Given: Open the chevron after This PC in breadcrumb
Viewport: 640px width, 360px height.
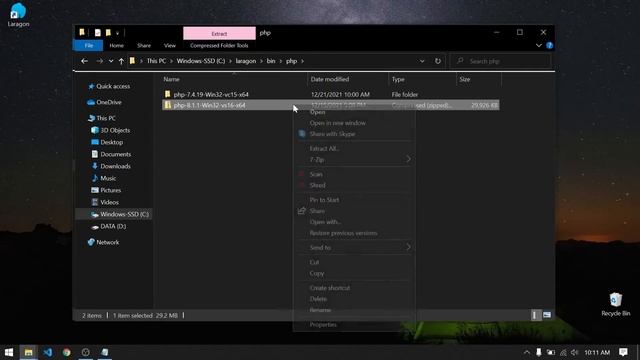Looking at the screenshot, I should click(171, 61).
